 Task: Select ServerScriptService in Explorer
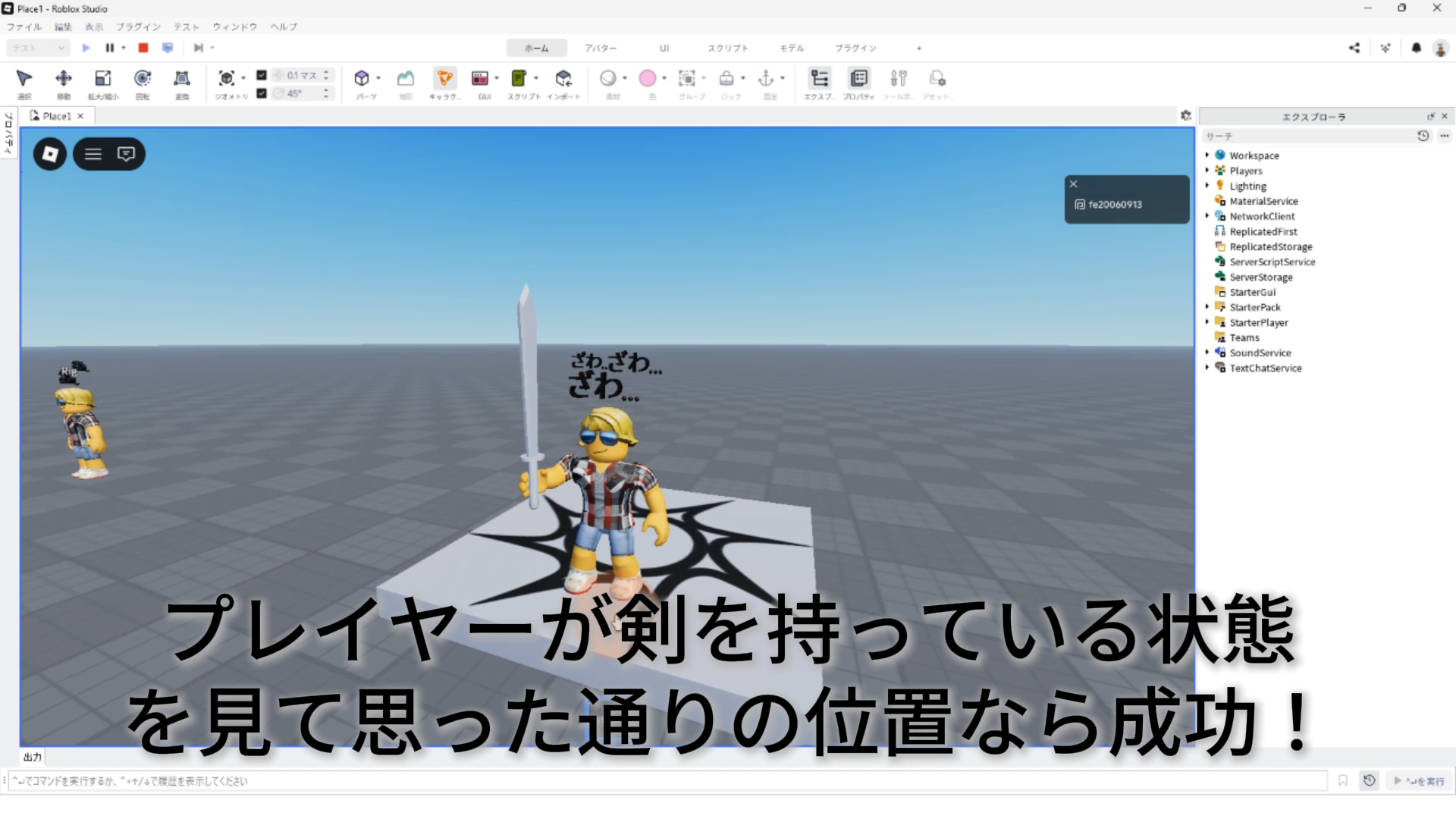tap(1272, 262)
